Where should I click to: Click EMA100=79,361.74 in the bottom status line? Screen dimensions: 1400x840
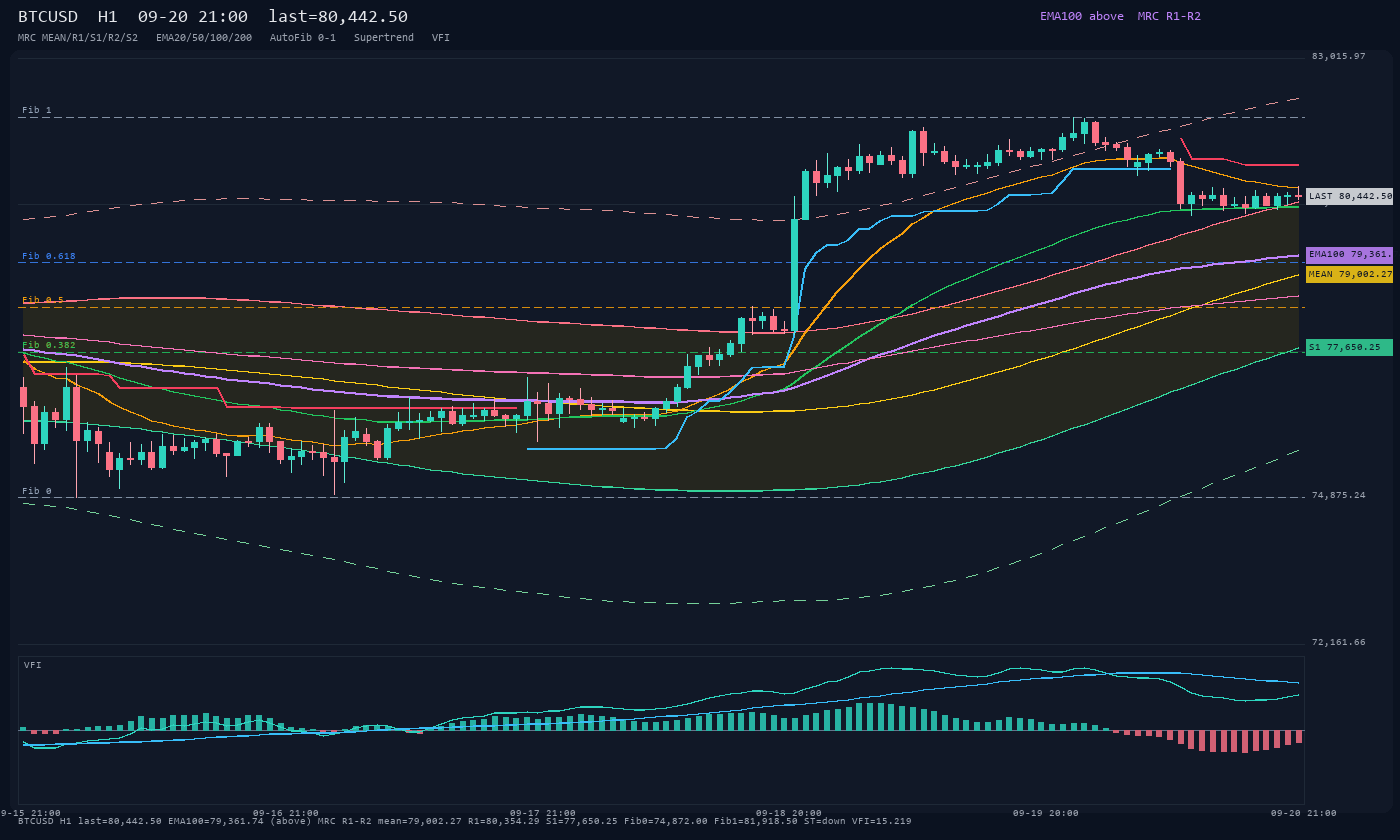click(x=213, y=821)
